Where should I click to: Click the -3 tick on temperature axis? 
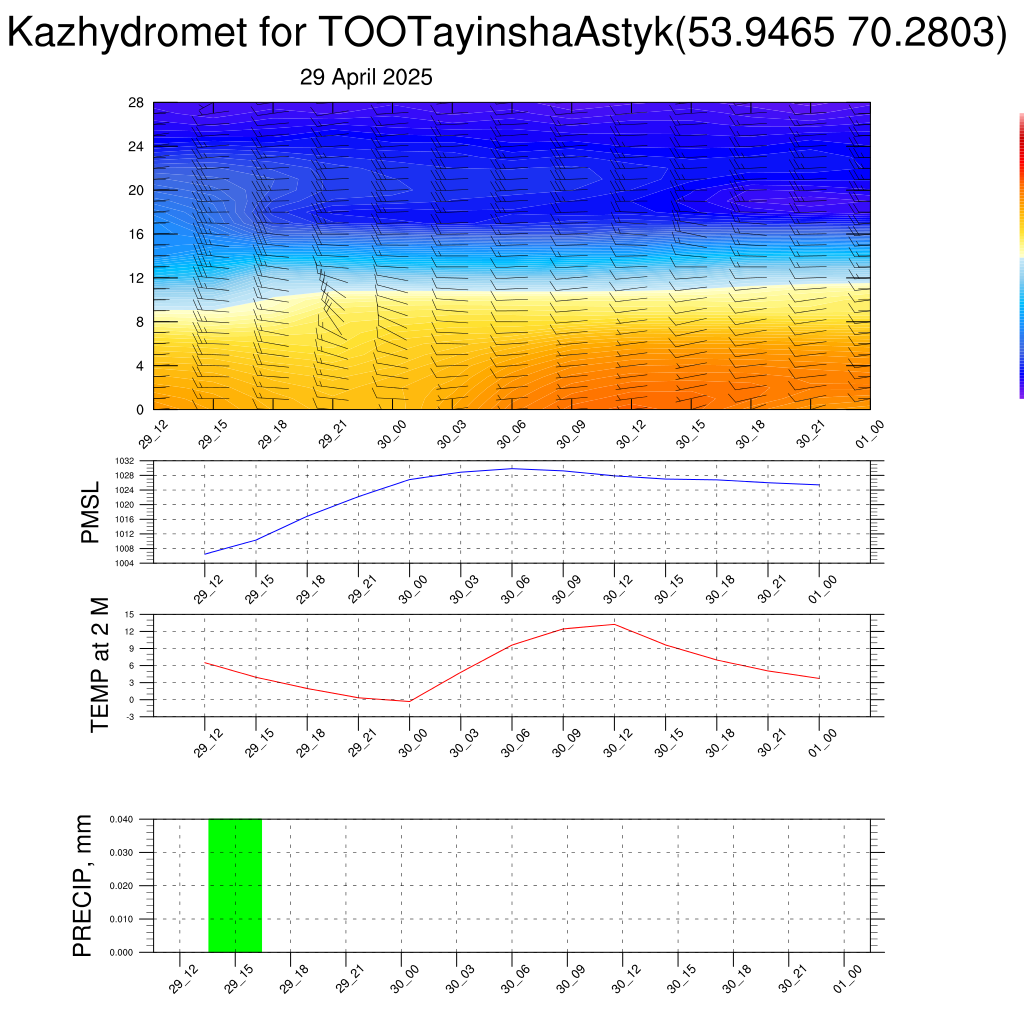click(130, 717)
